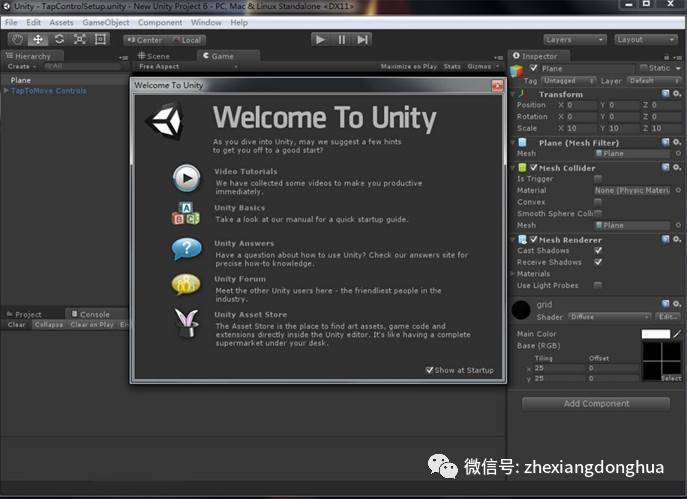Toggle the Cast Shadows checkbox
This screenshot has height=499, width=687.
click(598, 251)
